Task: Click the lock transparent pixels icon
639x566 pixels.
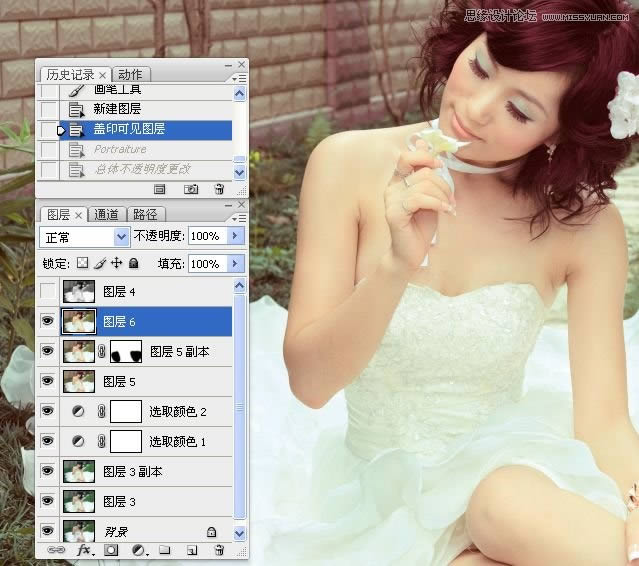Action: click(x=83, y=264)
